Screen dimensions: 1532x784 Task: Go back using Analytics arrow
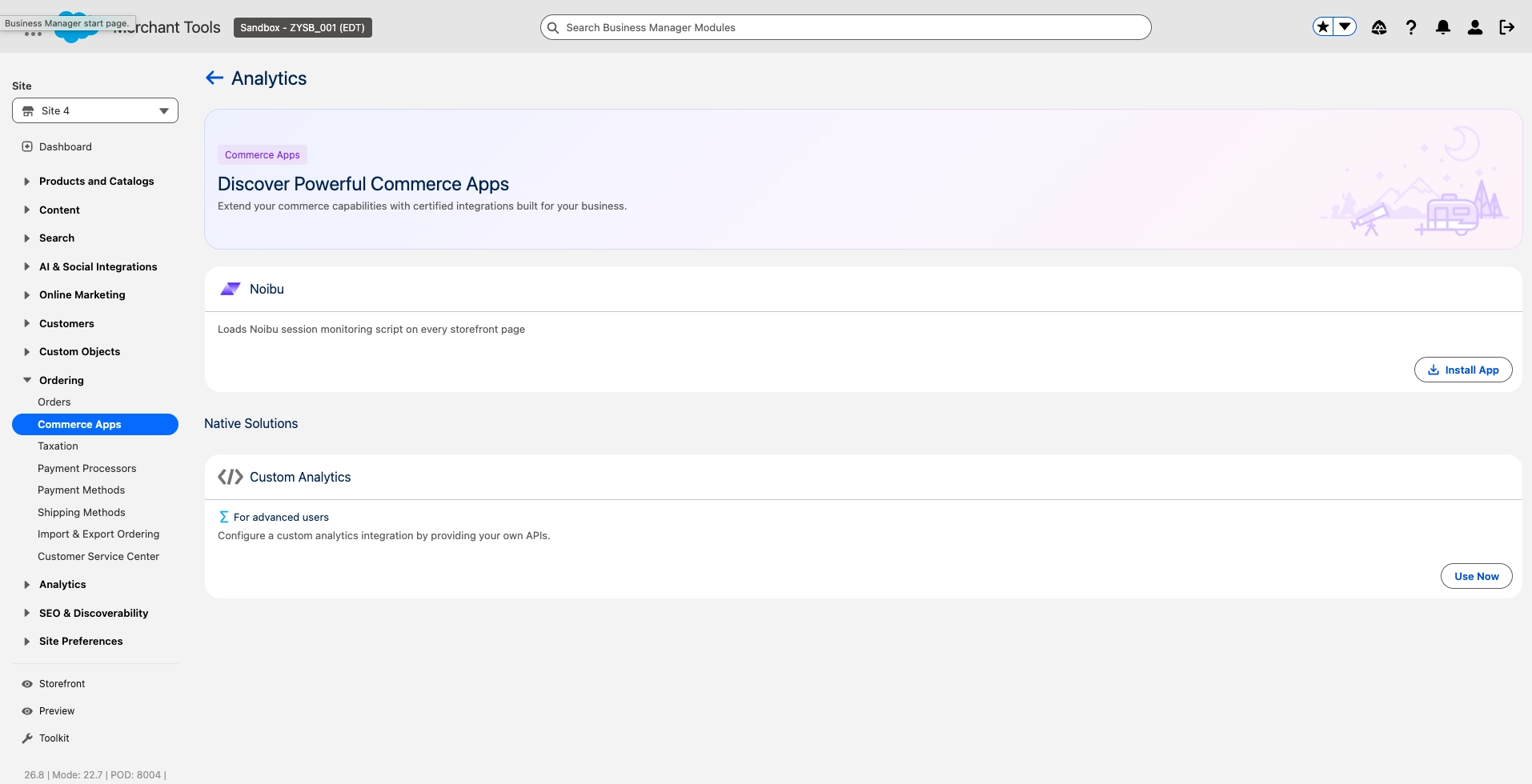(215, 78)
